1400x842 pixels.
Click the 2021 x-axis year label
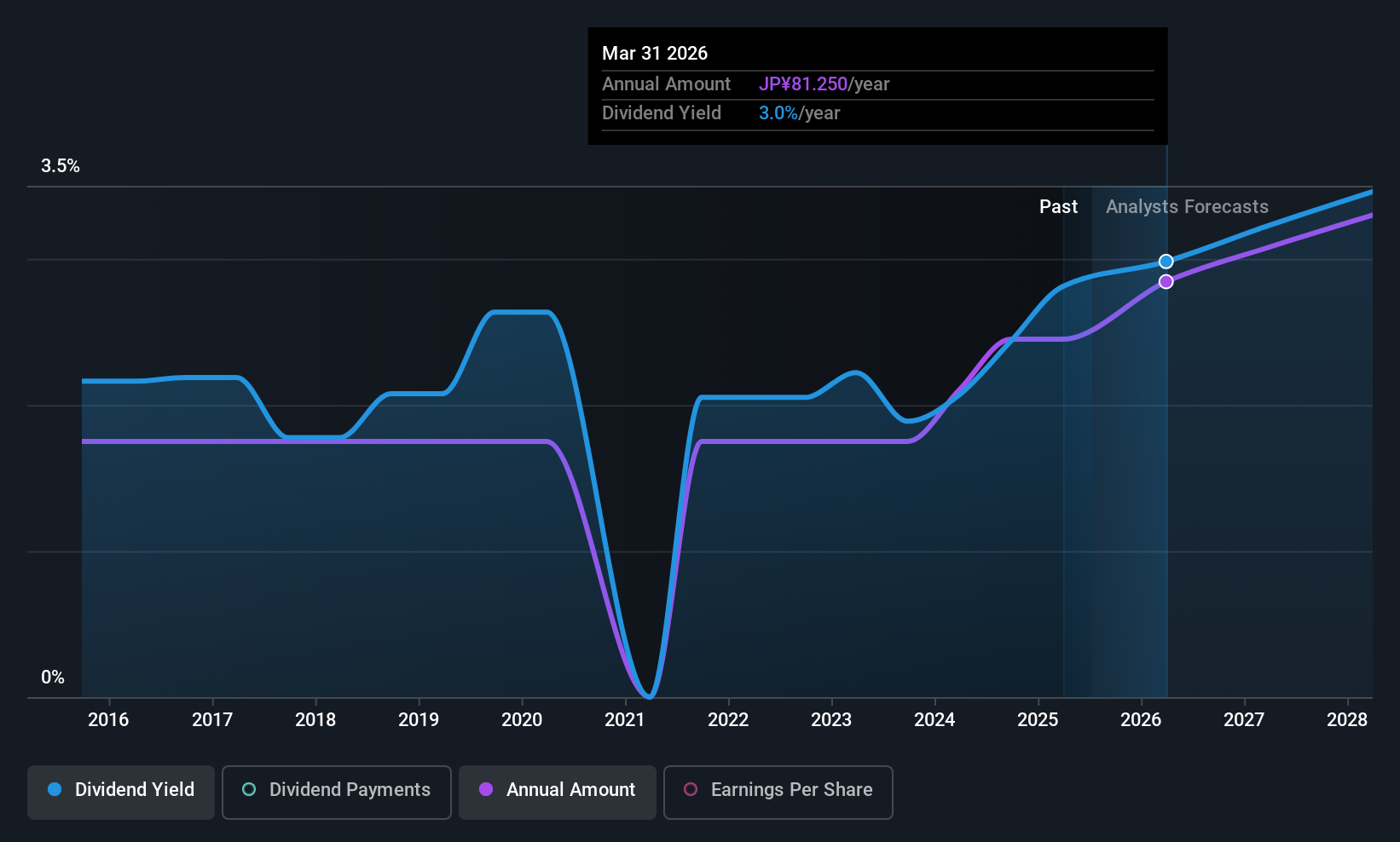click(625, 720)
